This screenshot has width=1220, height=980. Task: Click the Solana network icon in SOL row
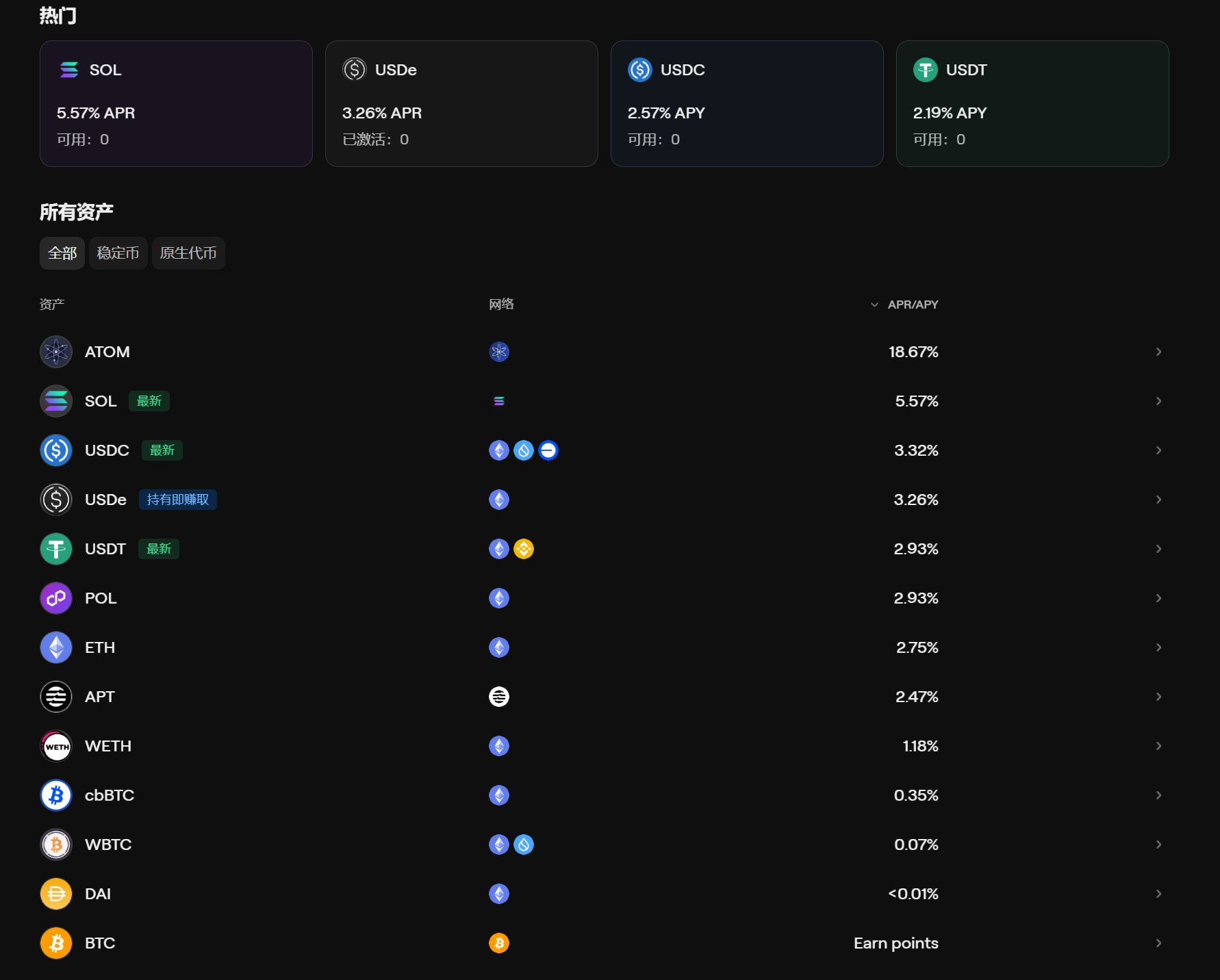point(499,401)
